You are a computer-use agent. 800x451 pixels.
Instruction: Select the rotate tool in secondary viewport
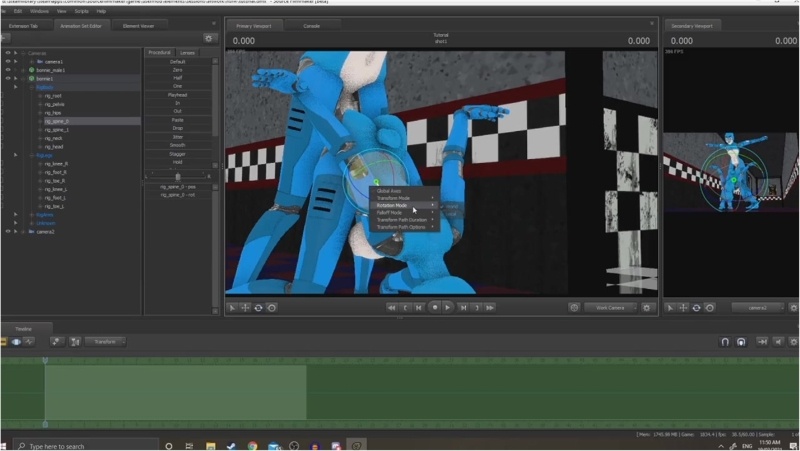click(697, 308)
